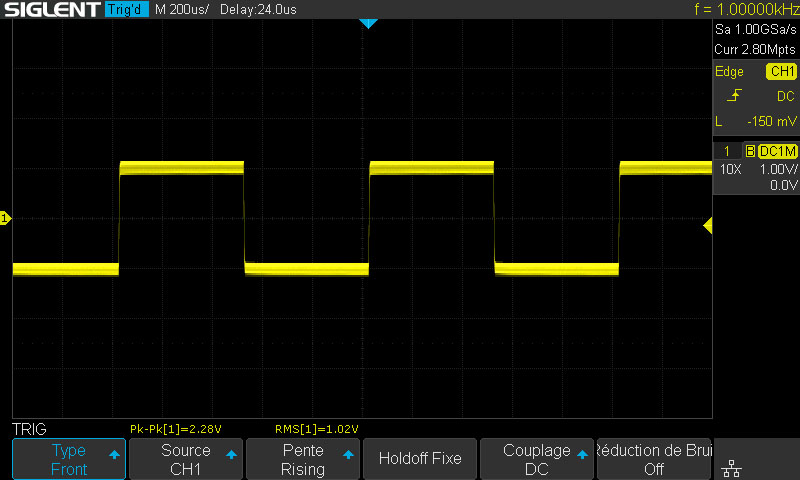800x480 pixels.
Task: Click the rising edge slope icon
Action: [734, 95]
